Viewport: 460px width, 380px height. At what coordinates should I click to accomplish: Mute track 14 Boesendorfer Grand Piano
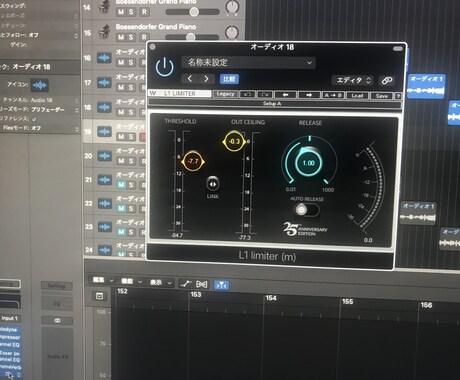click(x=121, y=12)
